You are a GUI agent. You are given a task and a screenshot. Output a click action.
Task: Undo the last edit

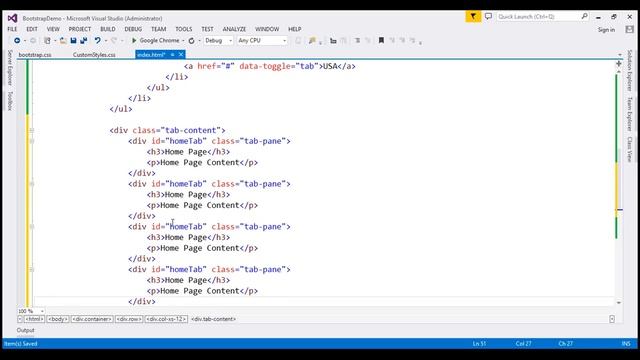coord(97,40)
